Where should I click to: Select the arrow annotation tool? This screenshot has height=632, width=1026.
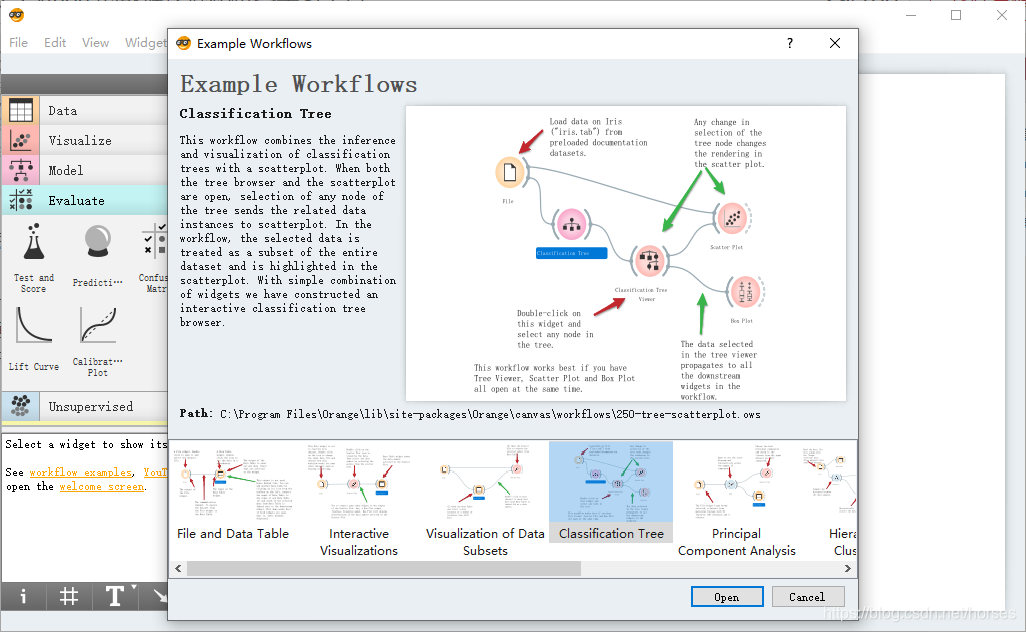(x=159, y=596)
